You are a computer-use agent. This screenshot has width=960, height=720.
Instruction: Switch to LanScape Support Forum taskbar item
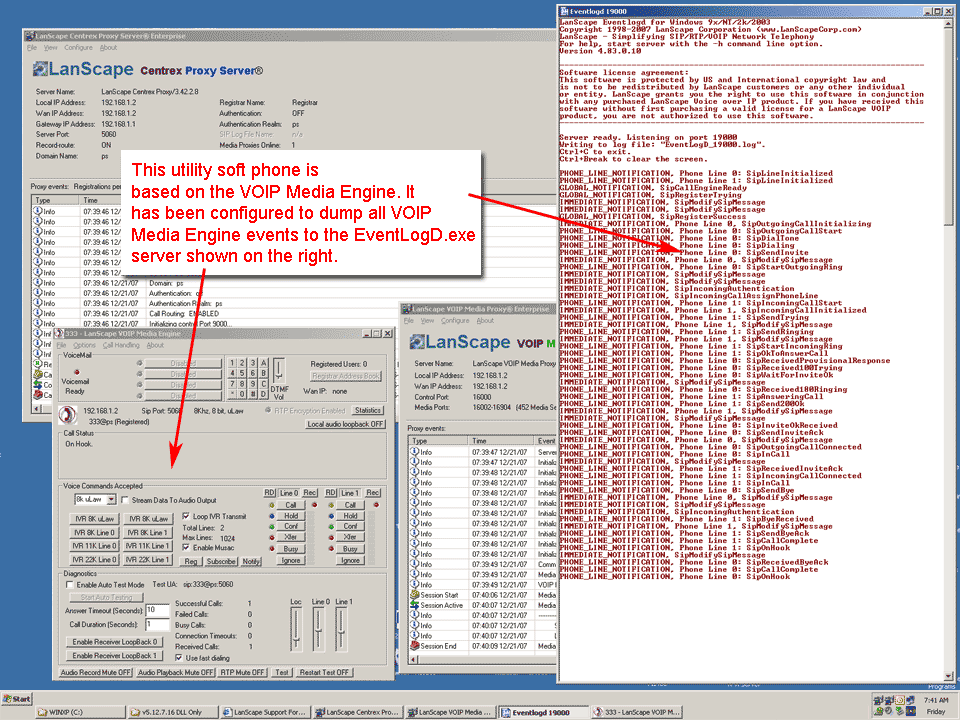(x=264, y=712)
